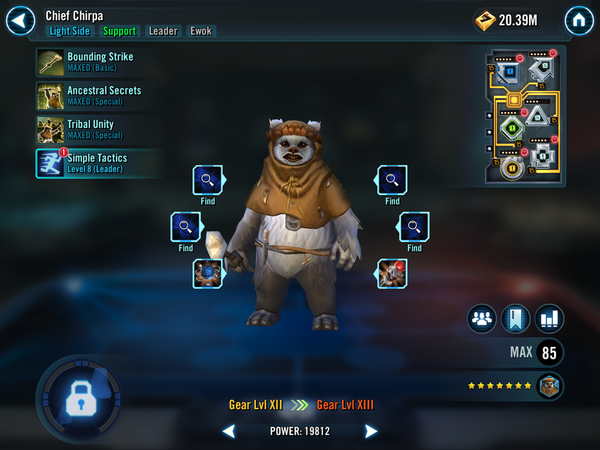600x450 pixels.
Task: Upgrade the Simple Tactics leader ability
Action: click(x=98, y=163)
